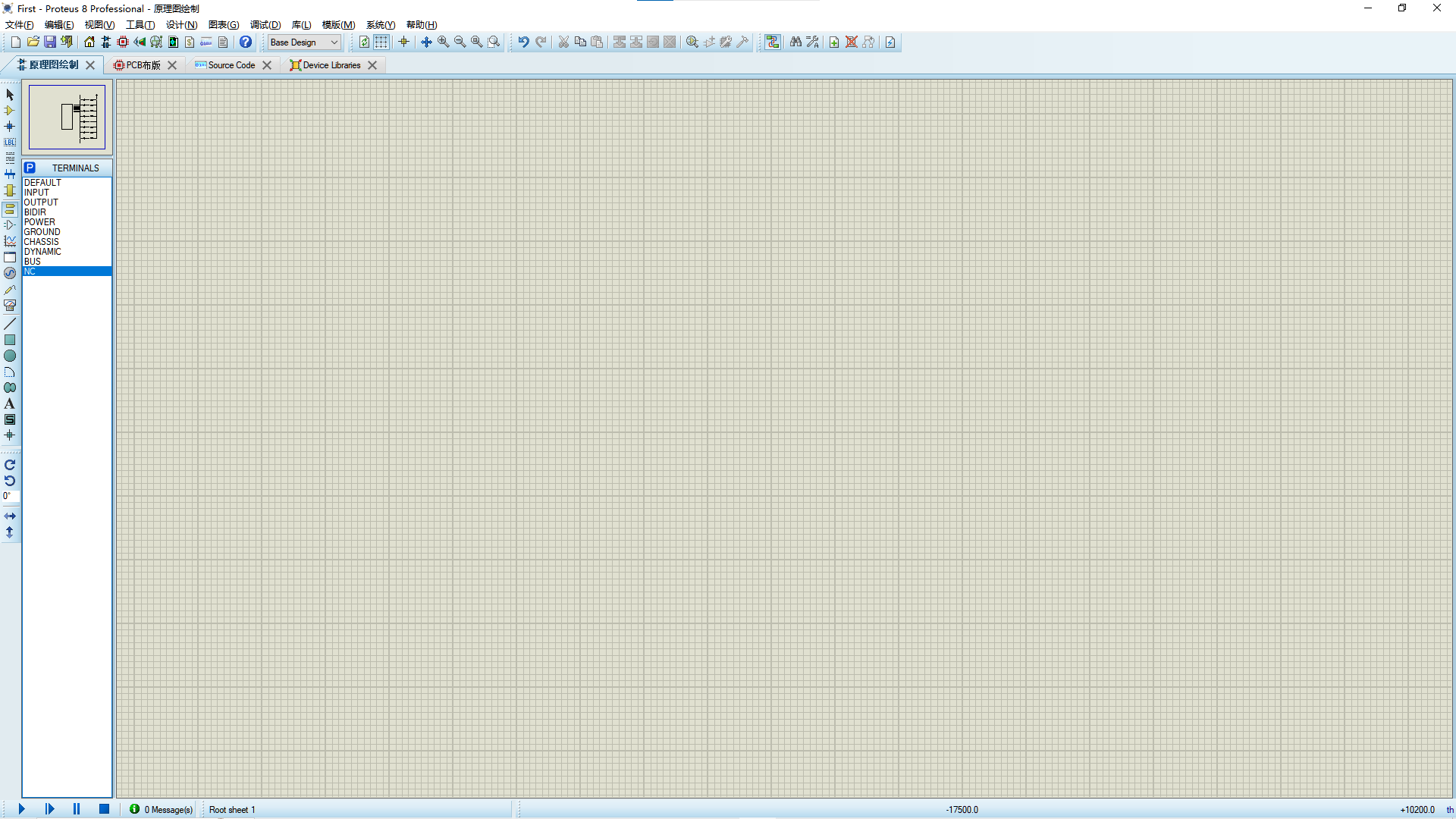Viewport: 1456px width, 819px height.
Task: Select the Component mode tool
Action: (10, 111)
